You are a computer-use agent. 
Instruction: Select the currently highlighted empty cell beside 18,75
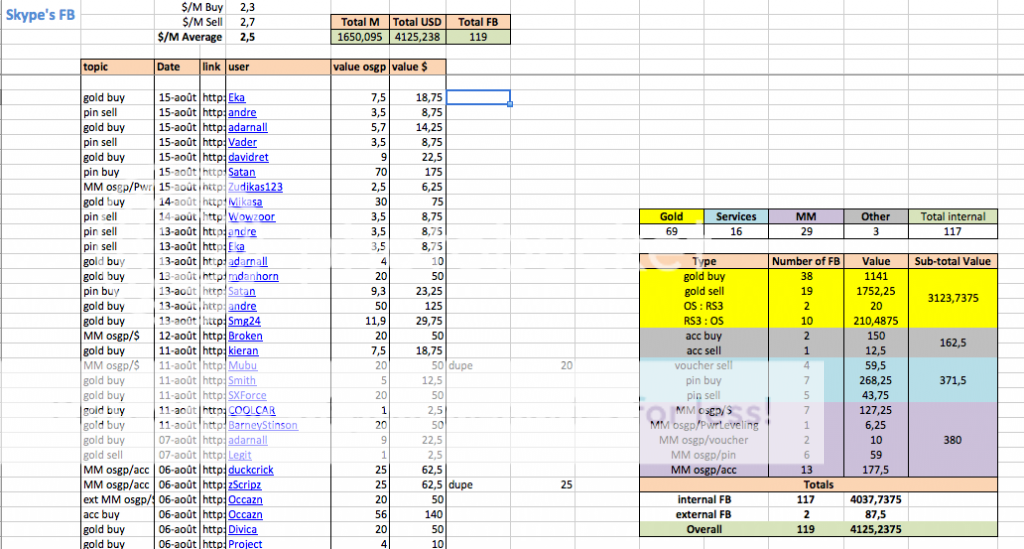[x=478, y=97]
